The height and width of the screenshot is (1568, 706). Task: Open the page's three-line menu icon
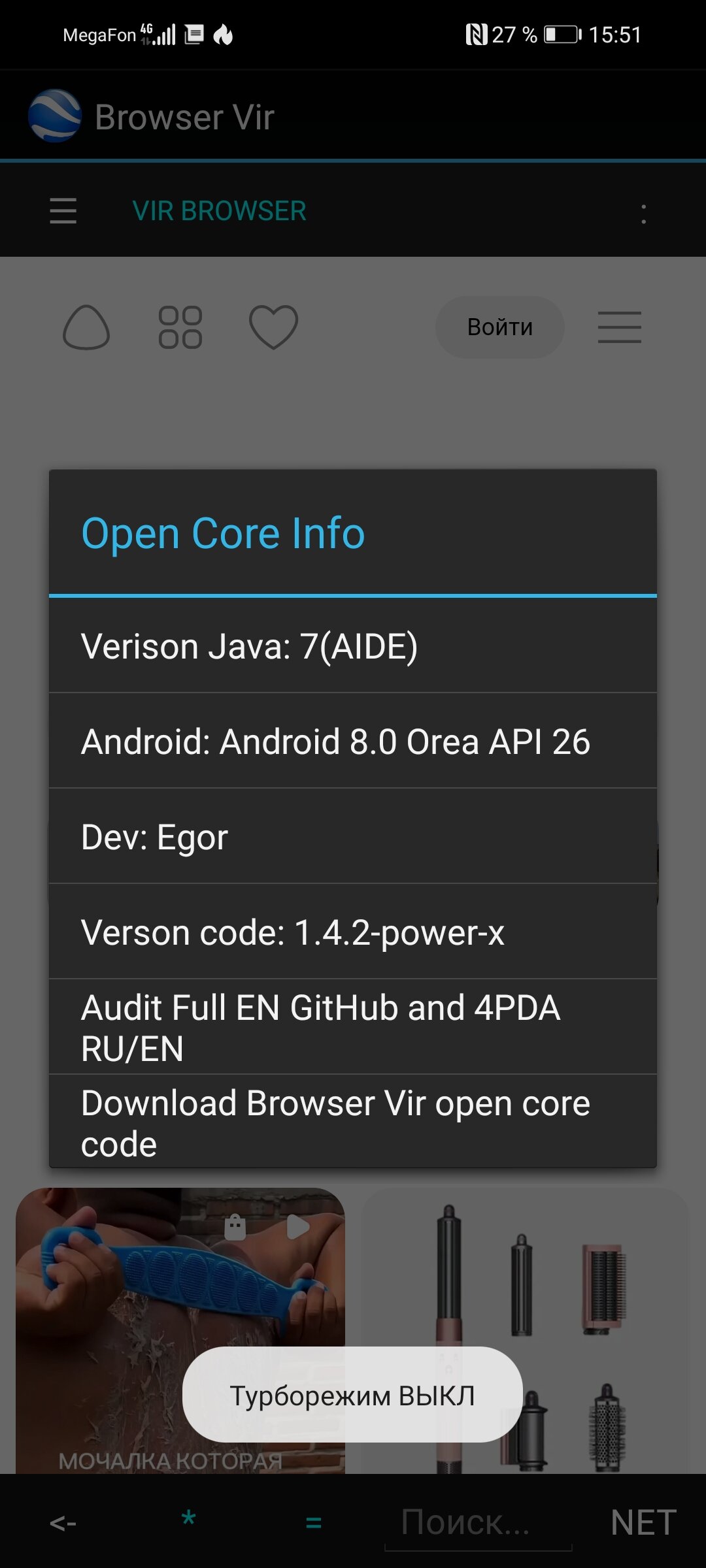tap(619, 327)
